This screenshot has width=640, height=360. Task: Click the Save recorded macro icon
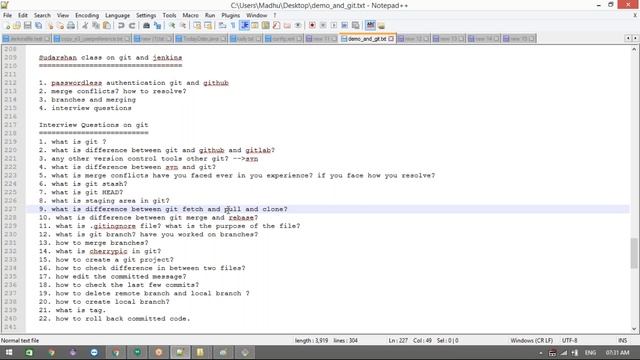pos(356,25)
